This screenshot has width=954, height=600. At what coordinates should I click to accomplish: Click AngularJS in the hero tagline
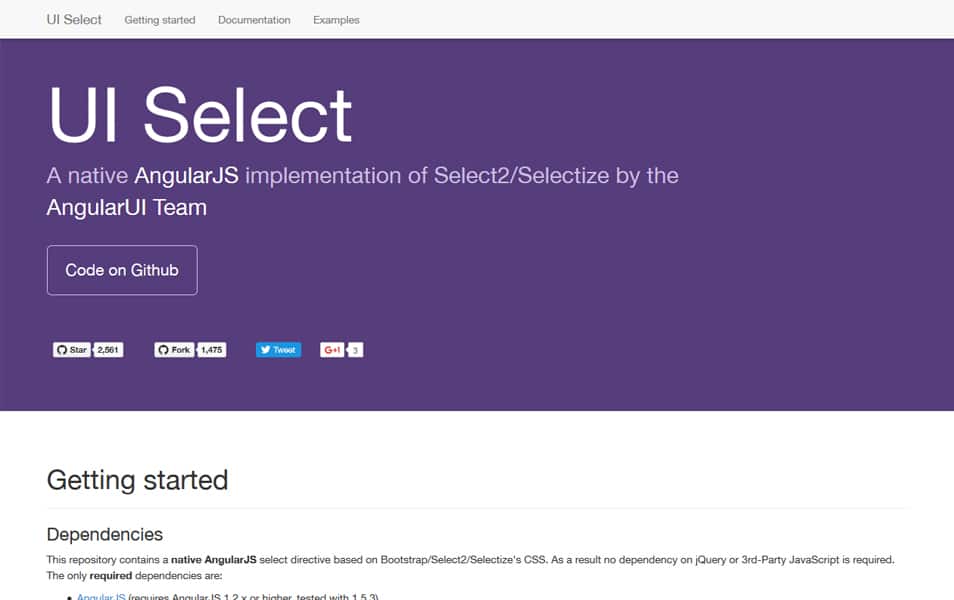pos(186,176)
